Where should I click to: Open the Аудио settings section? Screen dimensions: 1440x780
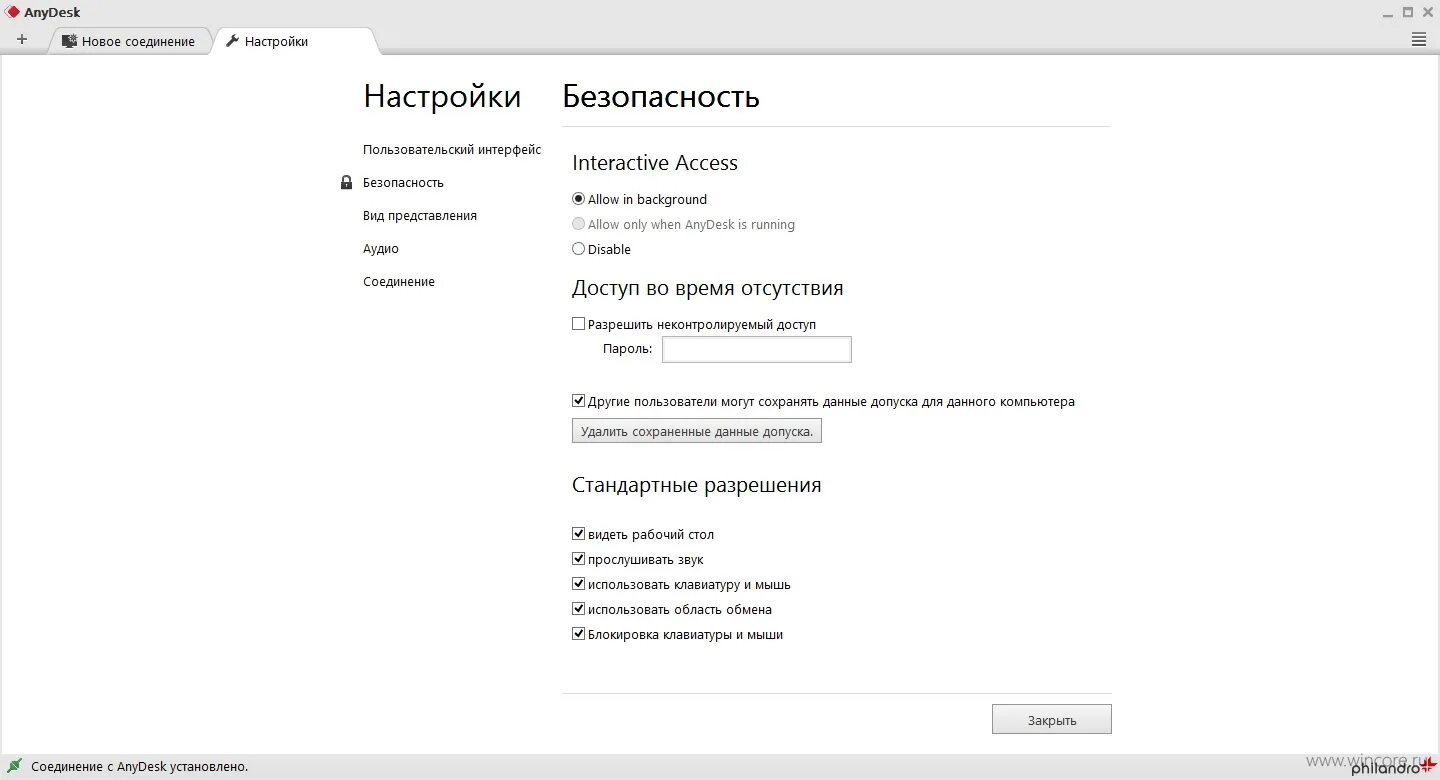[x=380, y=248]
